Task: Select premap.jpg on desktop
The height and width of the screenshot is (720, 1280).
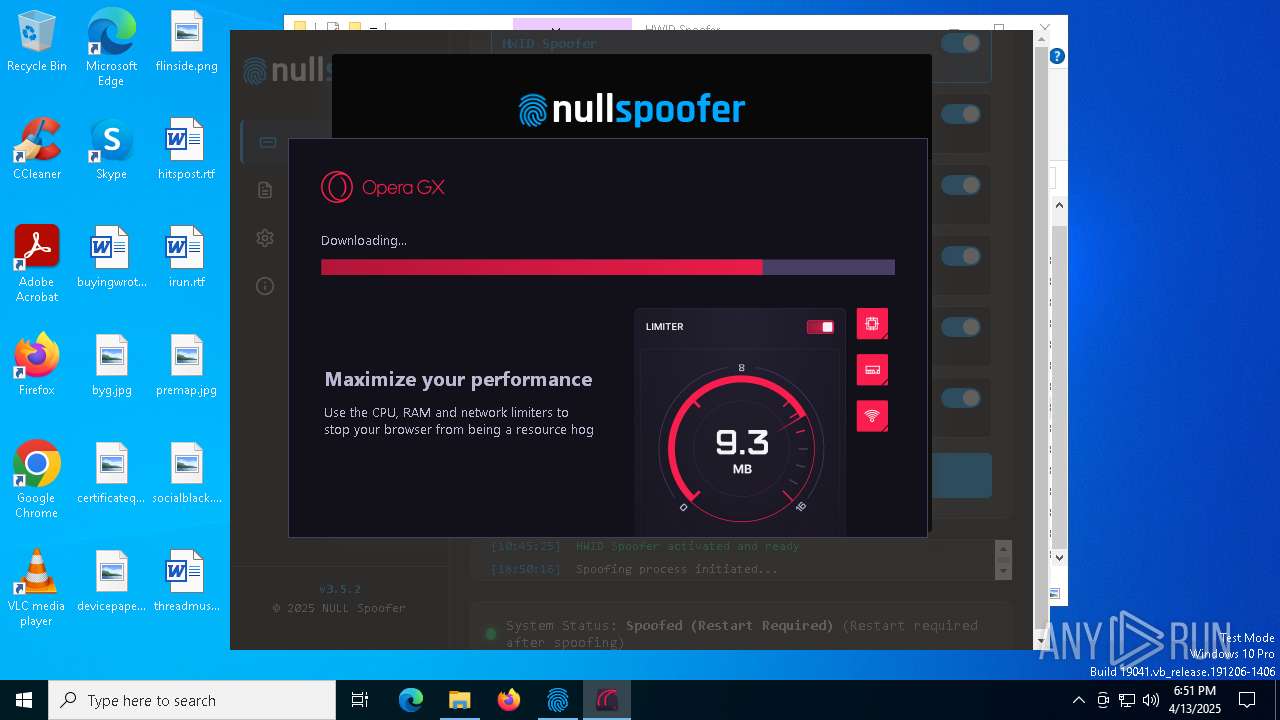Action: [x=186, y=365]
